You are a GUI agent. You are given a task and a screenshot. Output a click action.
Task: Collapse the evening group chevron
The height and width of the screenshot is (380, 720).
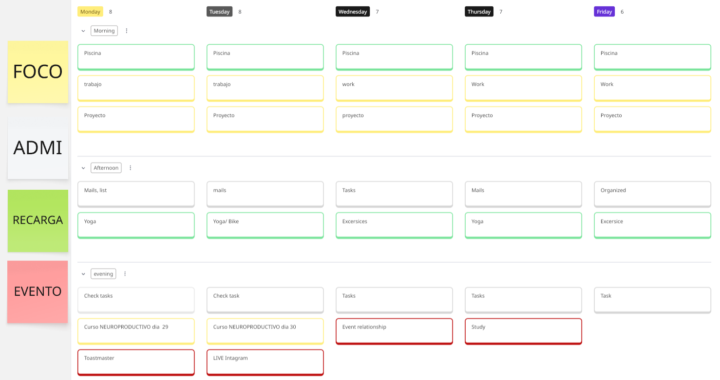83,274
